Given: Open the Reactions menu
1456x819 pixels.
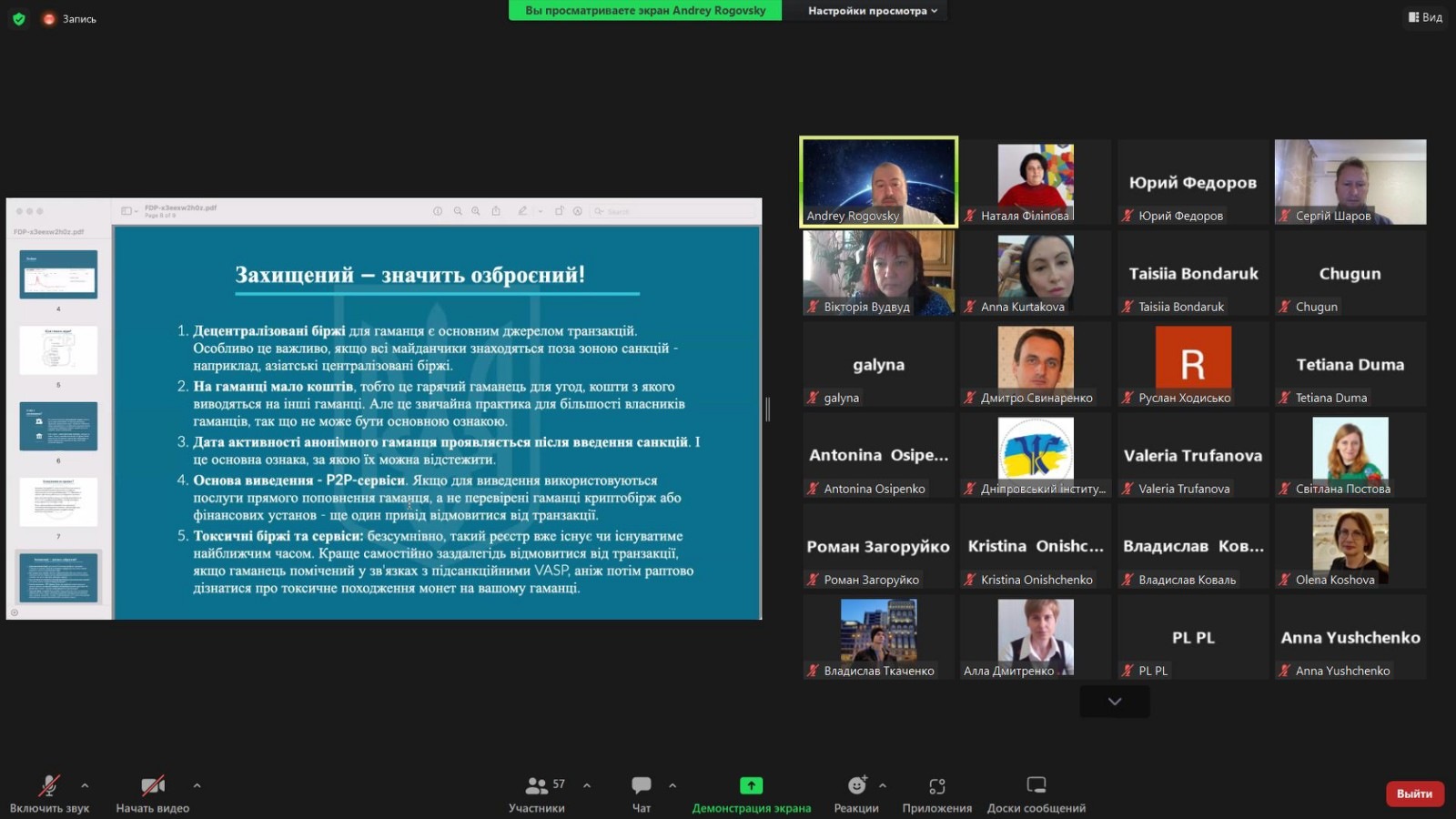Looking at the screenshot, I should 856,785.
